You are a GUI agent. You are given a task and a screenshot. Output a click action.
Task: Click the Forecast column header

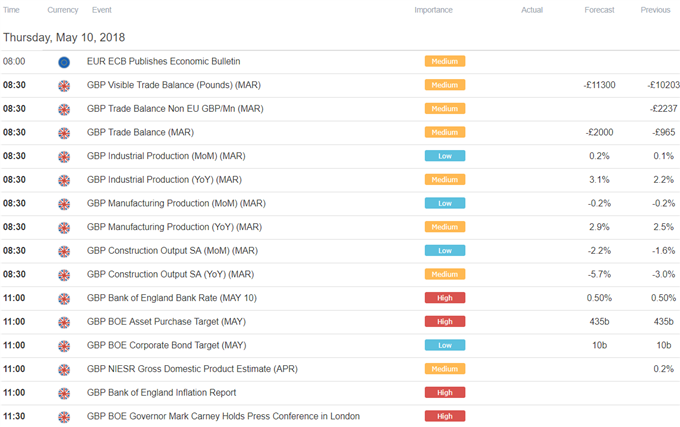(x=599, y=10)
